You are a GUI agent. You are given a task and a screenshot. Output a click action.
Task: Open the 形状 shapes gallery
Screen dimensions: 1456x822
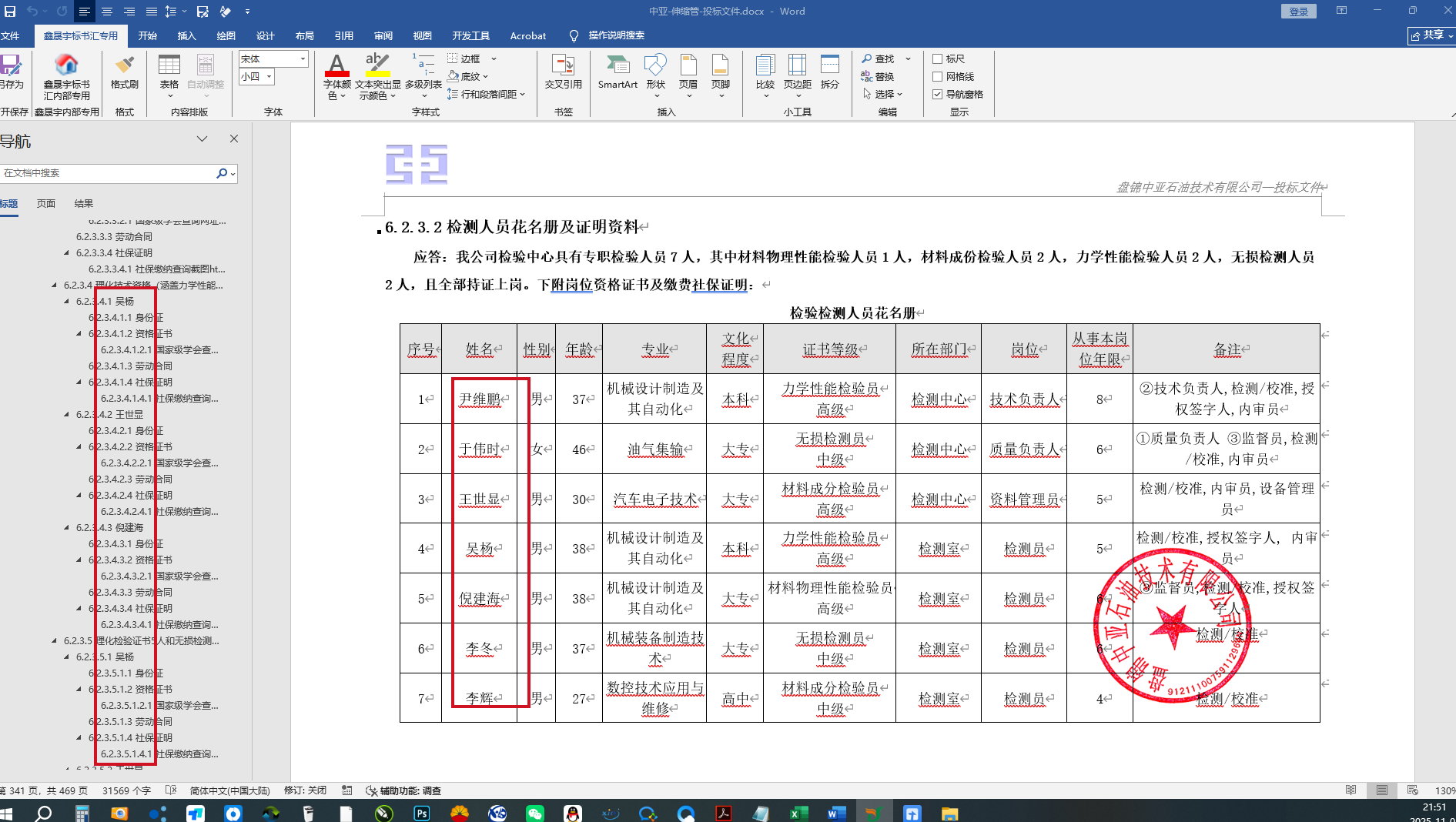[655, 76]
